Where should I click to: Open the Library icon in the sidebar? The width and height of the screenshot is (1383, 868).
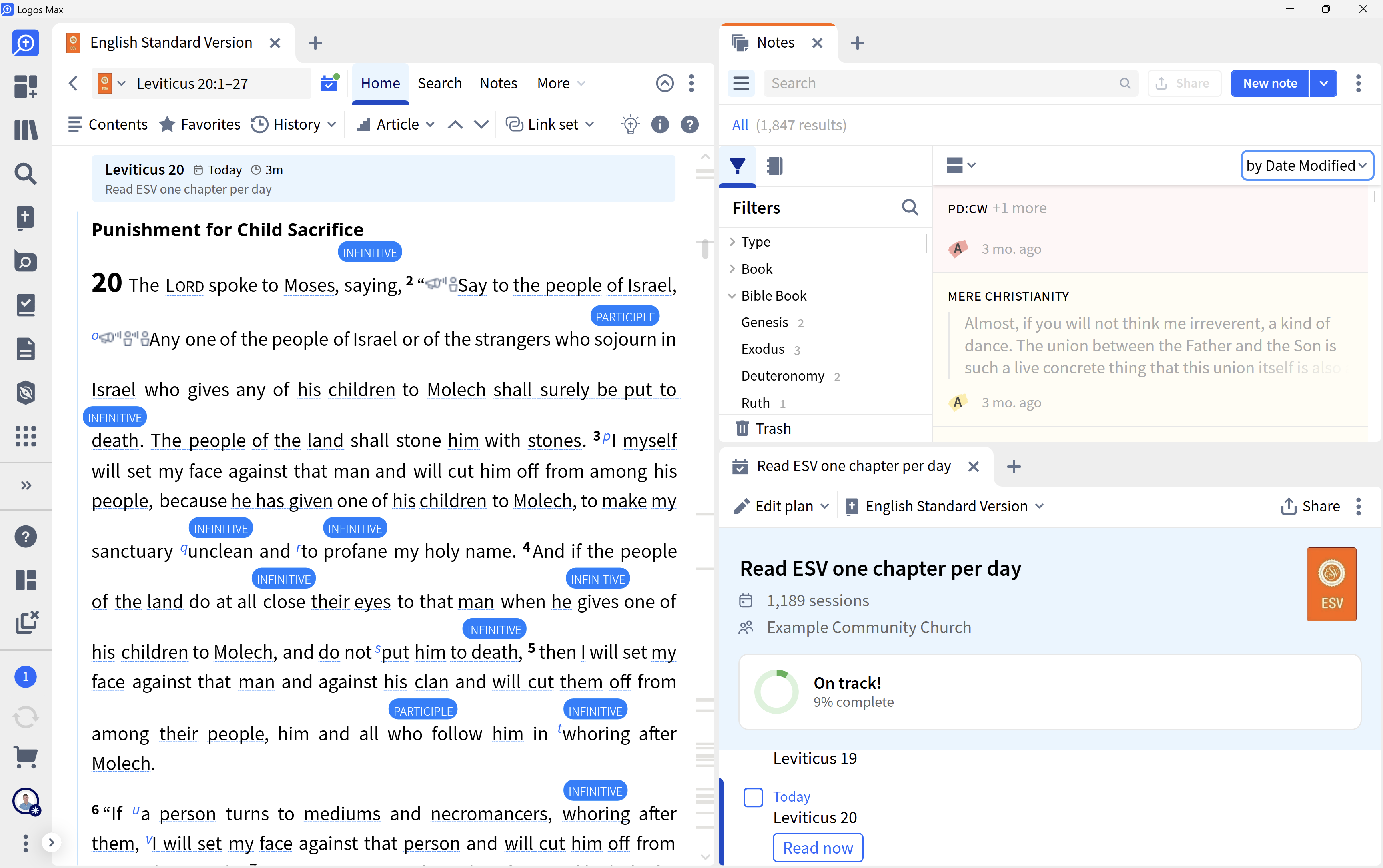(x=25, y=130)
